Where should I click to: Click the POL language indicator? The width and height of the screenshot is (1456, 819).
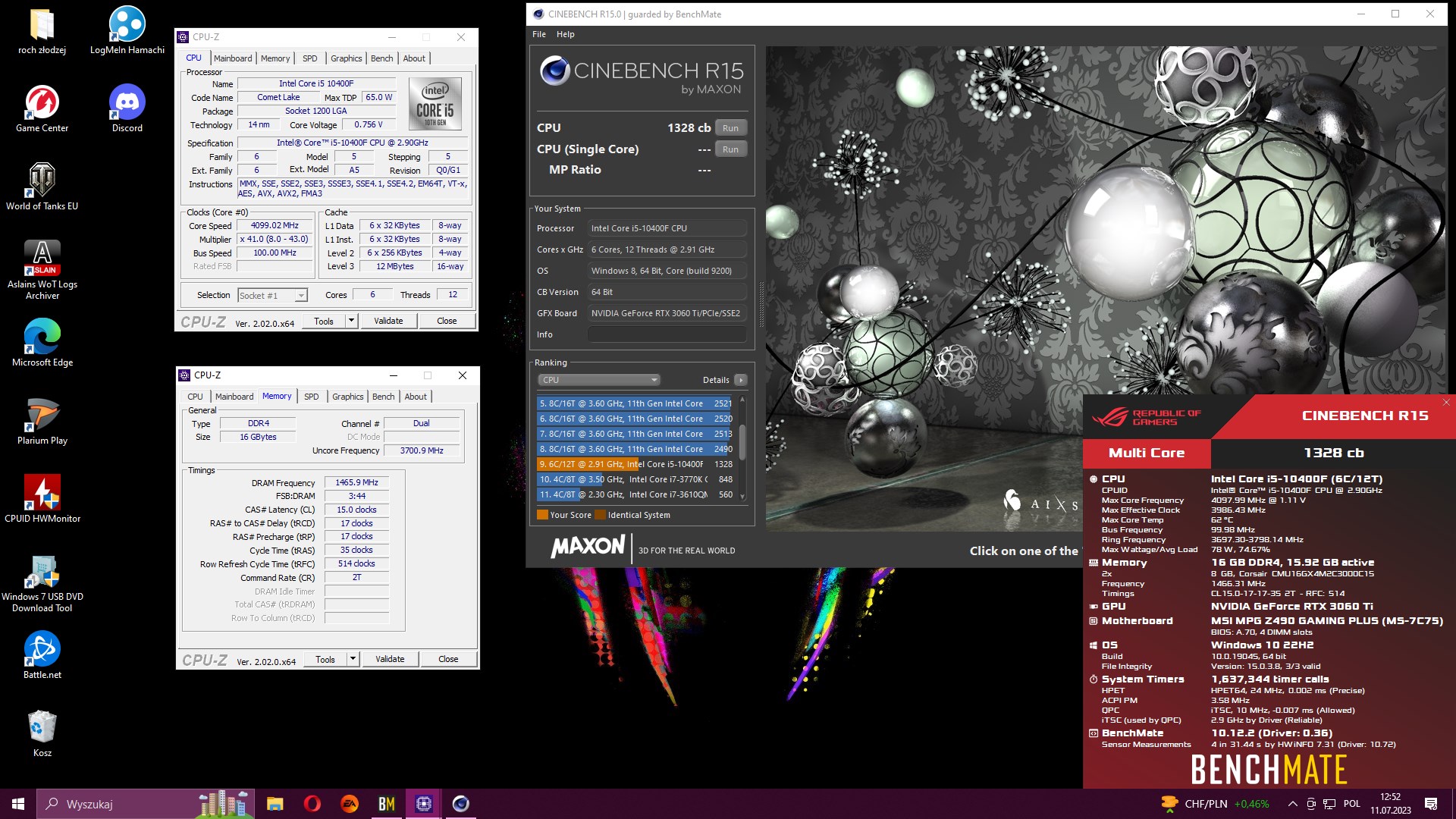coord(1351,804)
